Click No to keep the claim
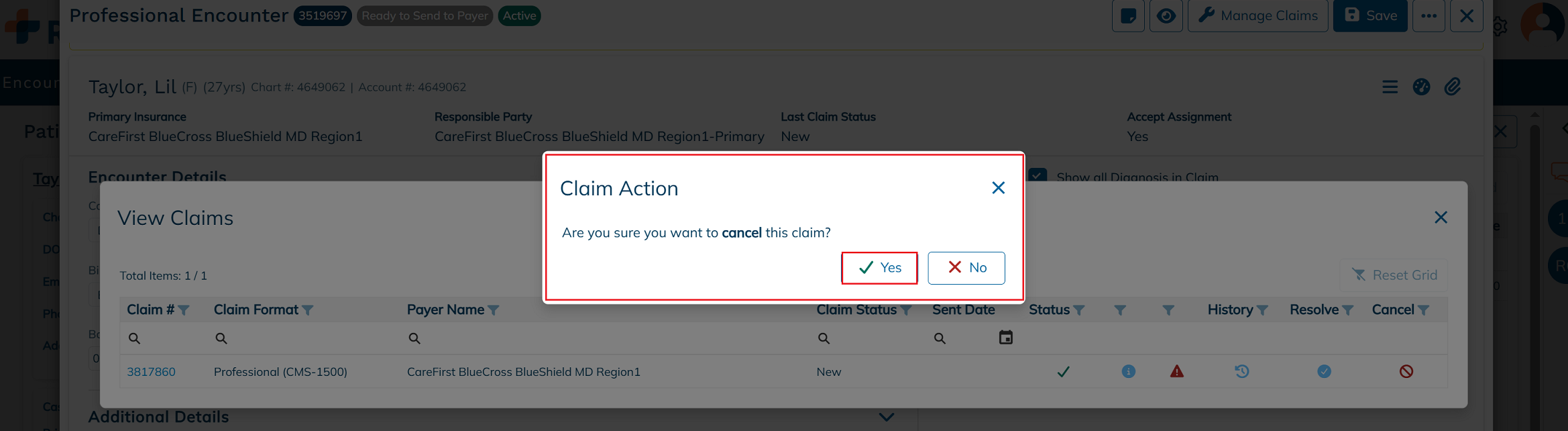Viewport: 1568px width, 431px height. tap(966, 268)
